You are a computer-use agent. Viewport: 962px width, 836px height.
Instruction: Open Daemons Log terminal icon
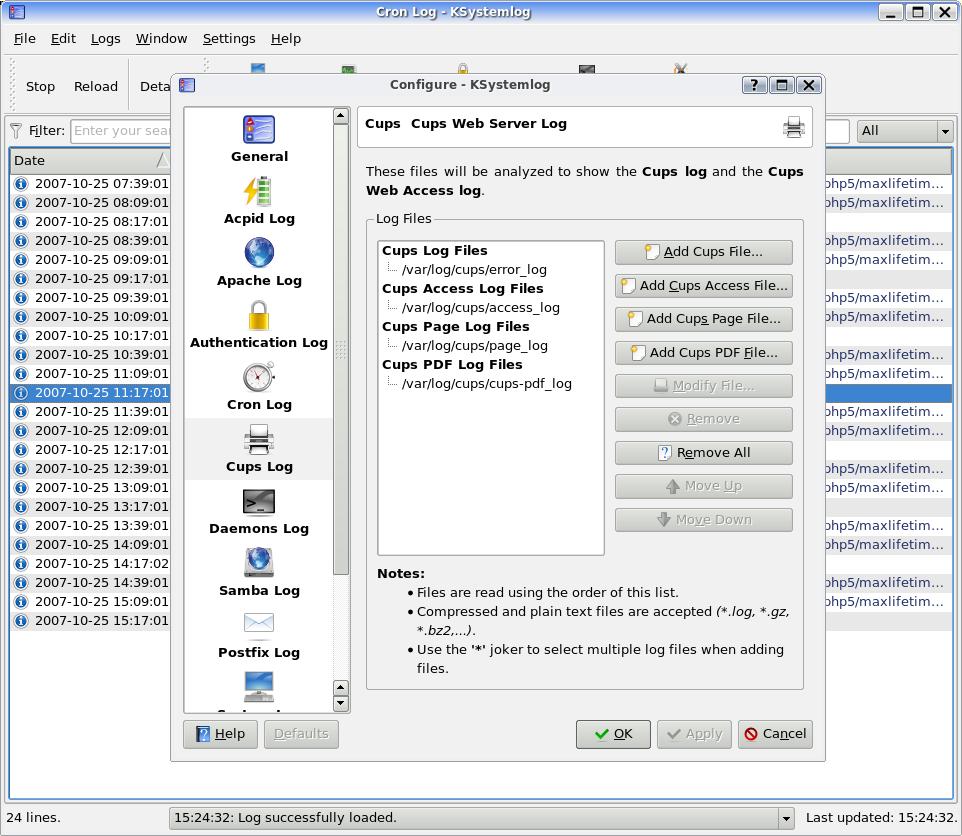tap(259, 501)
